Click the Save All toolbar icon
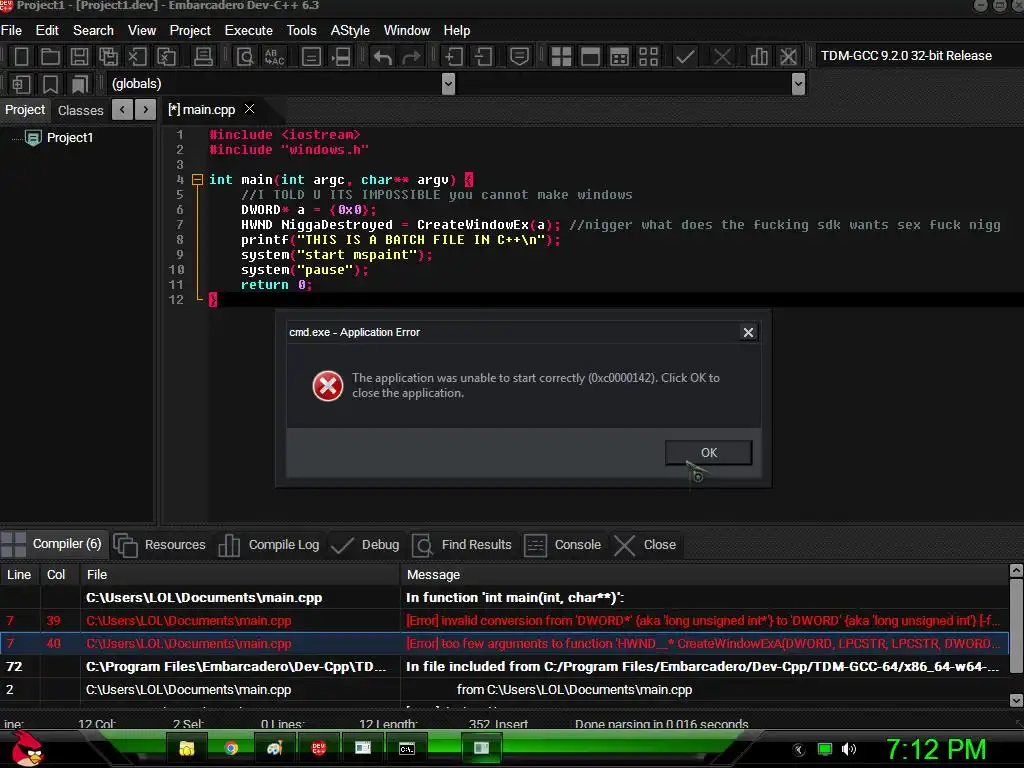Image resolution: width=1024 pixels, height=768 pixels. coord(108,57)
